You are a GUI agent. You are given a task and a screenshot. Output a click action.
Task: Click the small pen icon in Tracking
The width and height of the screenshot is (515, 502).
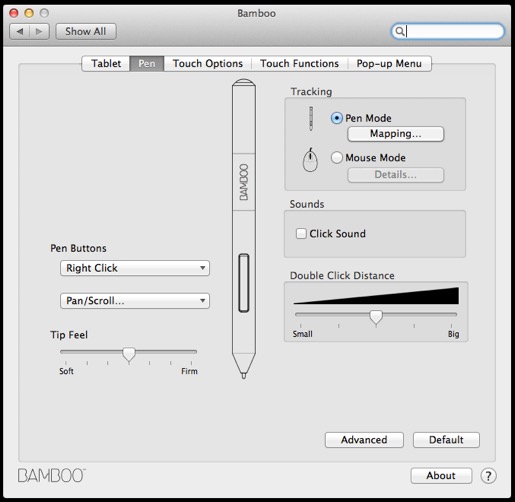311,119
